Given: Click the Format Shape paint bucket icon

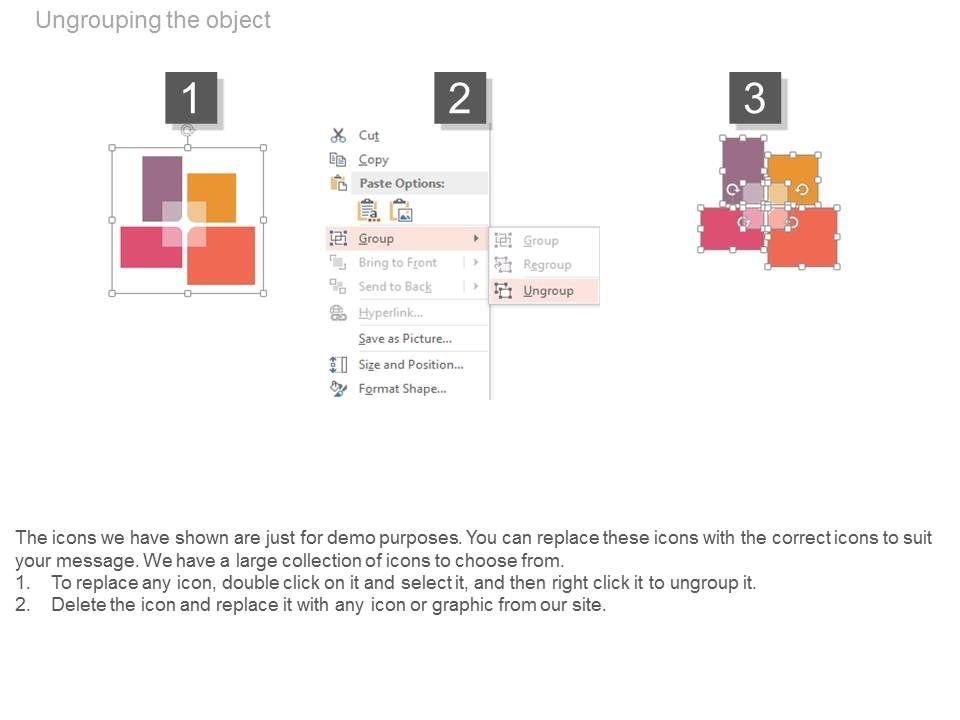Looking at the screenshot, I should (338, 388).
